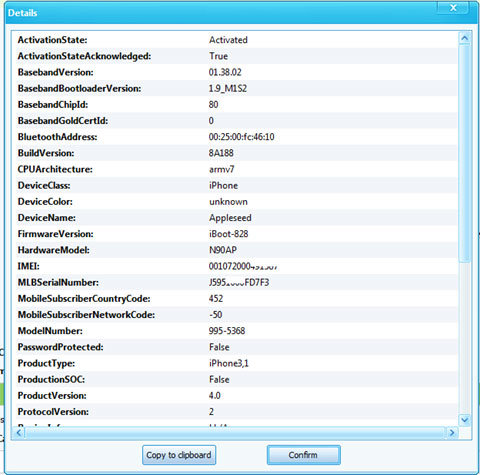This screenshot has height=475, width=480.
Task: Click the horizontal scrollbar right arrow
Action: 452,433
